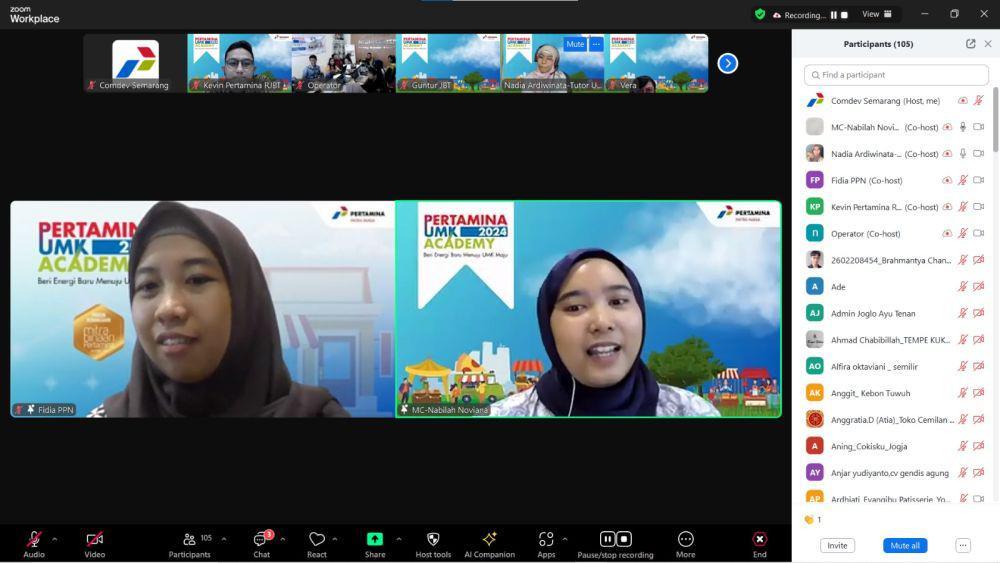Toggle microphone for MC-Nabilah Novi participant
This screenshot has width=1000, height=563.
coord(963,127)
